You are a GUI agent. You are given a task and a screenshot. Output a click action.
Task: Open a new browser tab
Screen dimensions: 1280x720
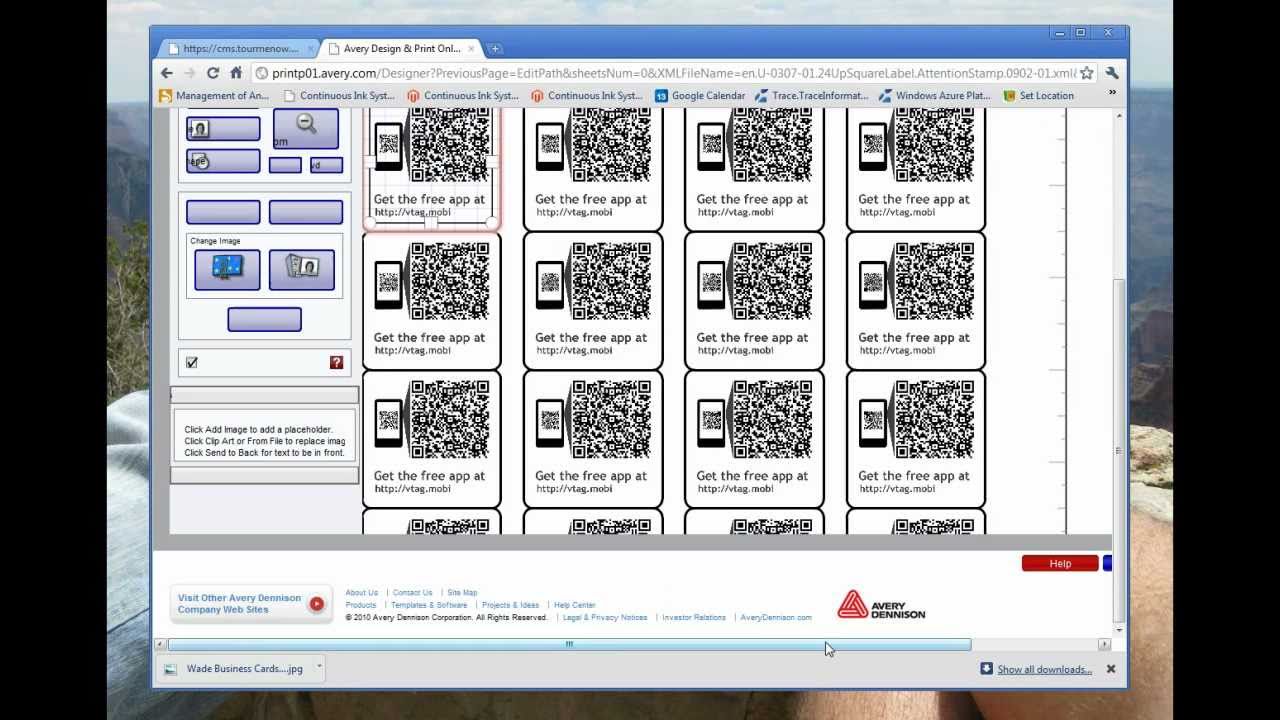494,48
